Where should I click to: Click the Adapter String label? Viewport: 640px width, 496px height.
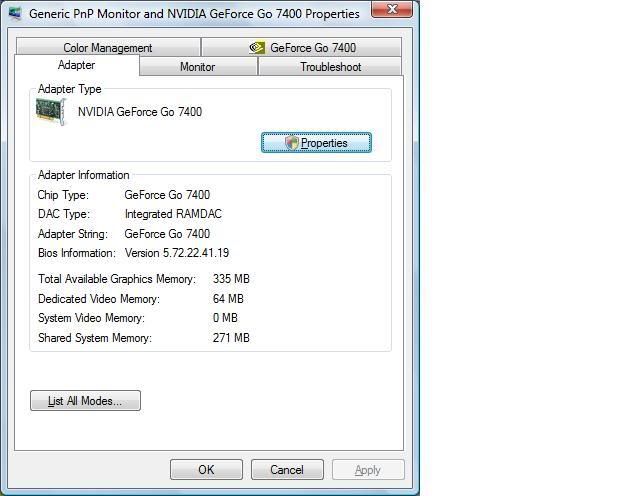pyautogui.click(x=73, y=234)
